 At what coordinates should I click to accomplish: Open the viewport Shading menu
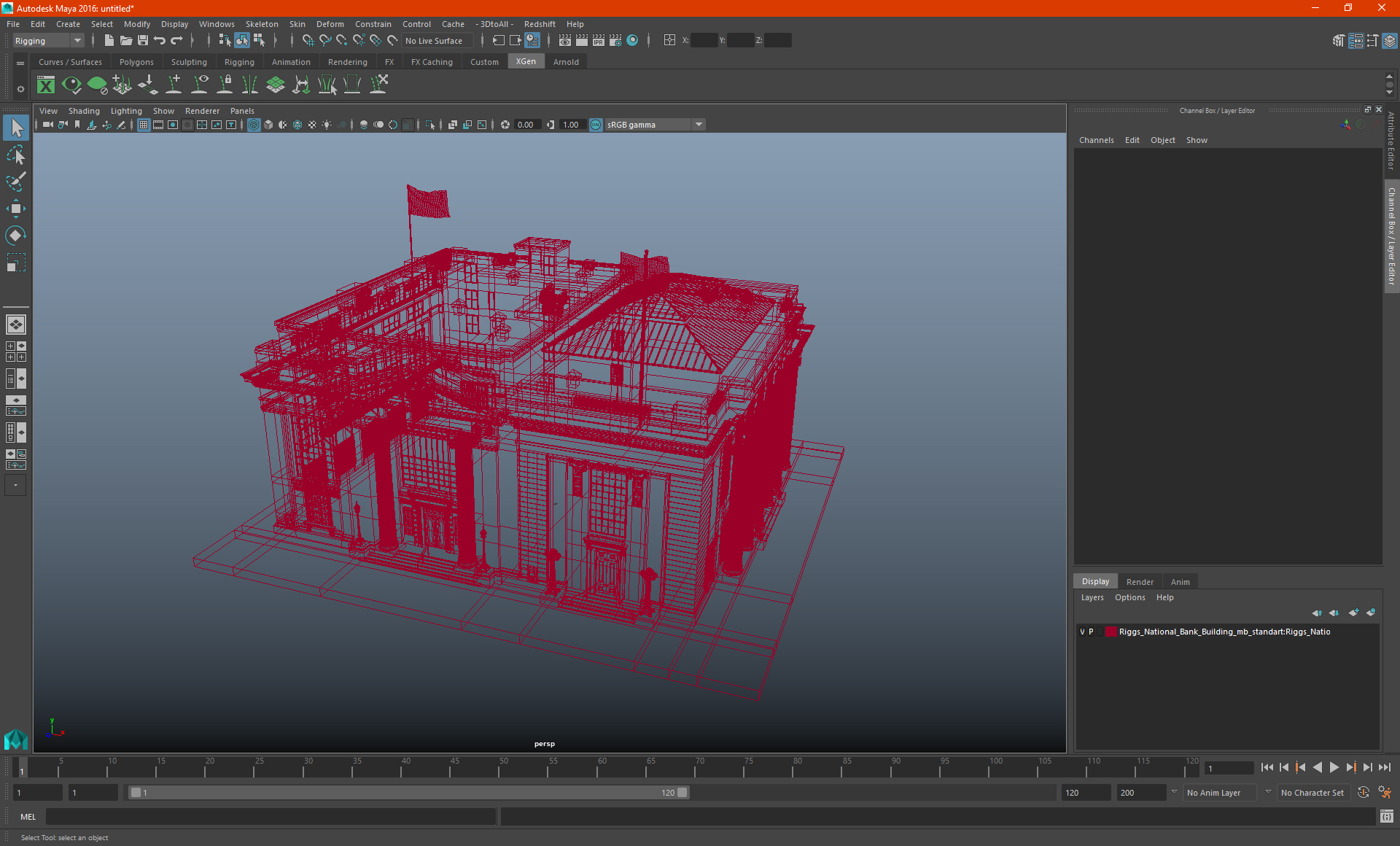coord(84,111)
